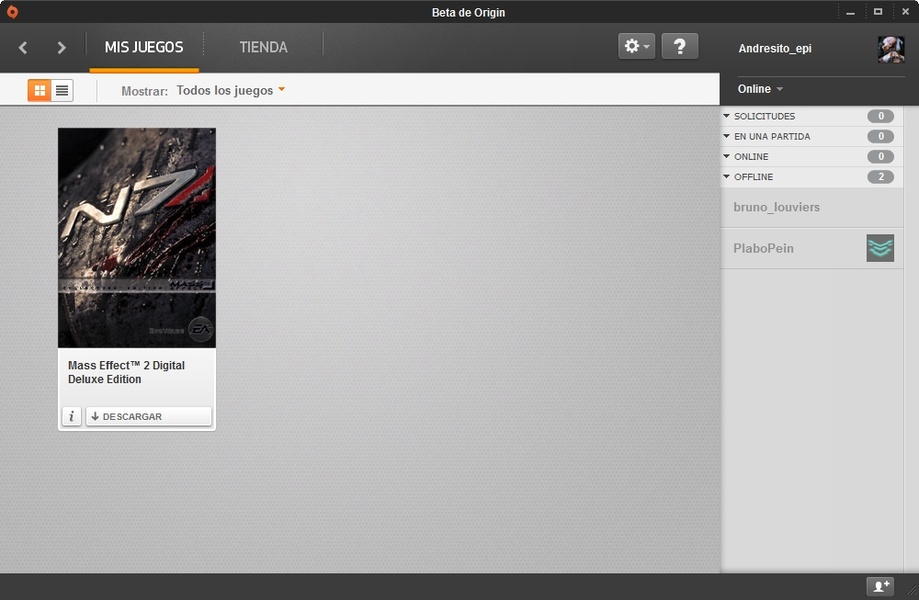The image size is (919, 600).
Task: Open the Todos los juegos filter dropdown
Action: click(x=231, y=90)
